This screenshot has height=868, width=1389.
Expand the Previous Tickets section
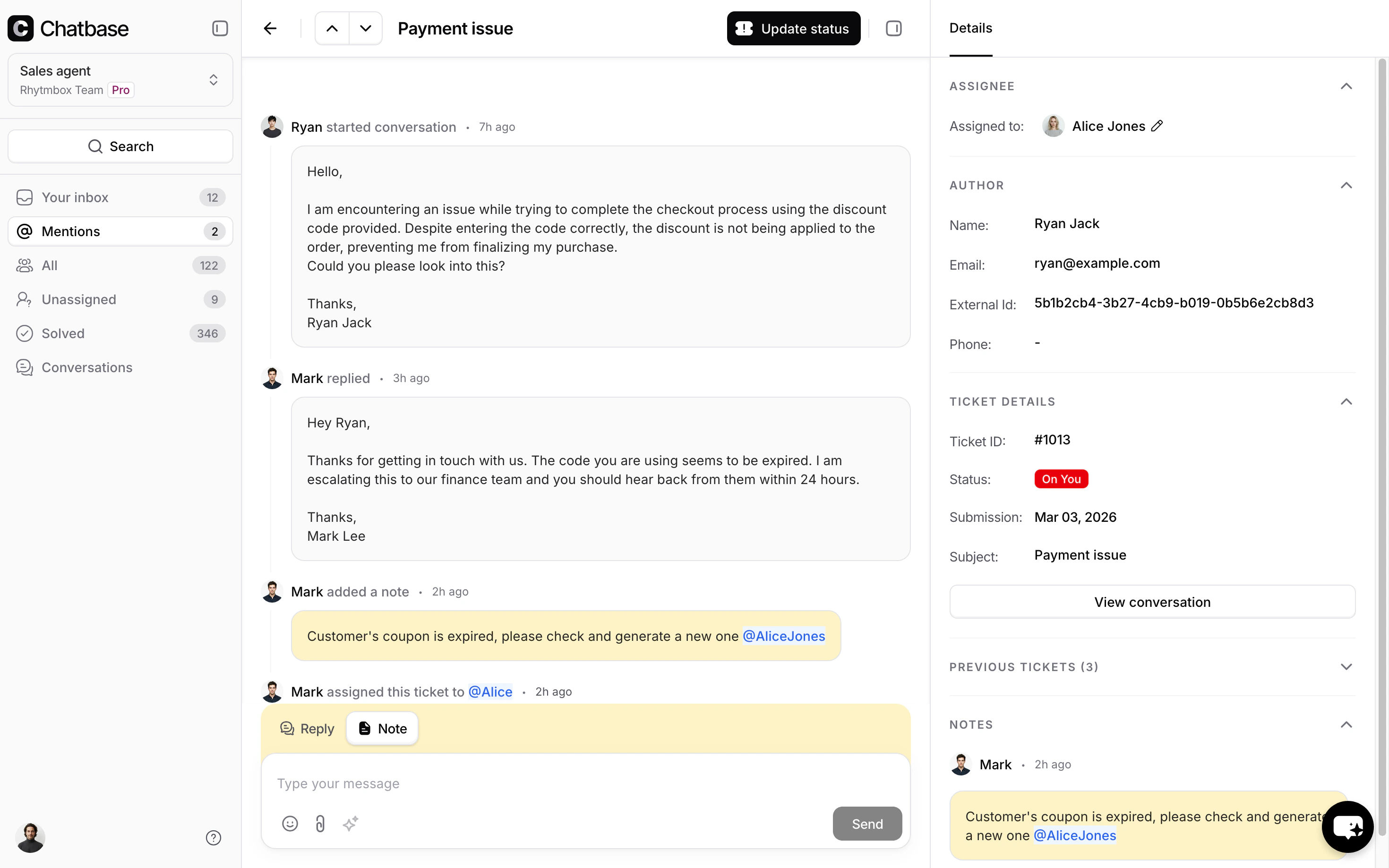[1346, 666]
